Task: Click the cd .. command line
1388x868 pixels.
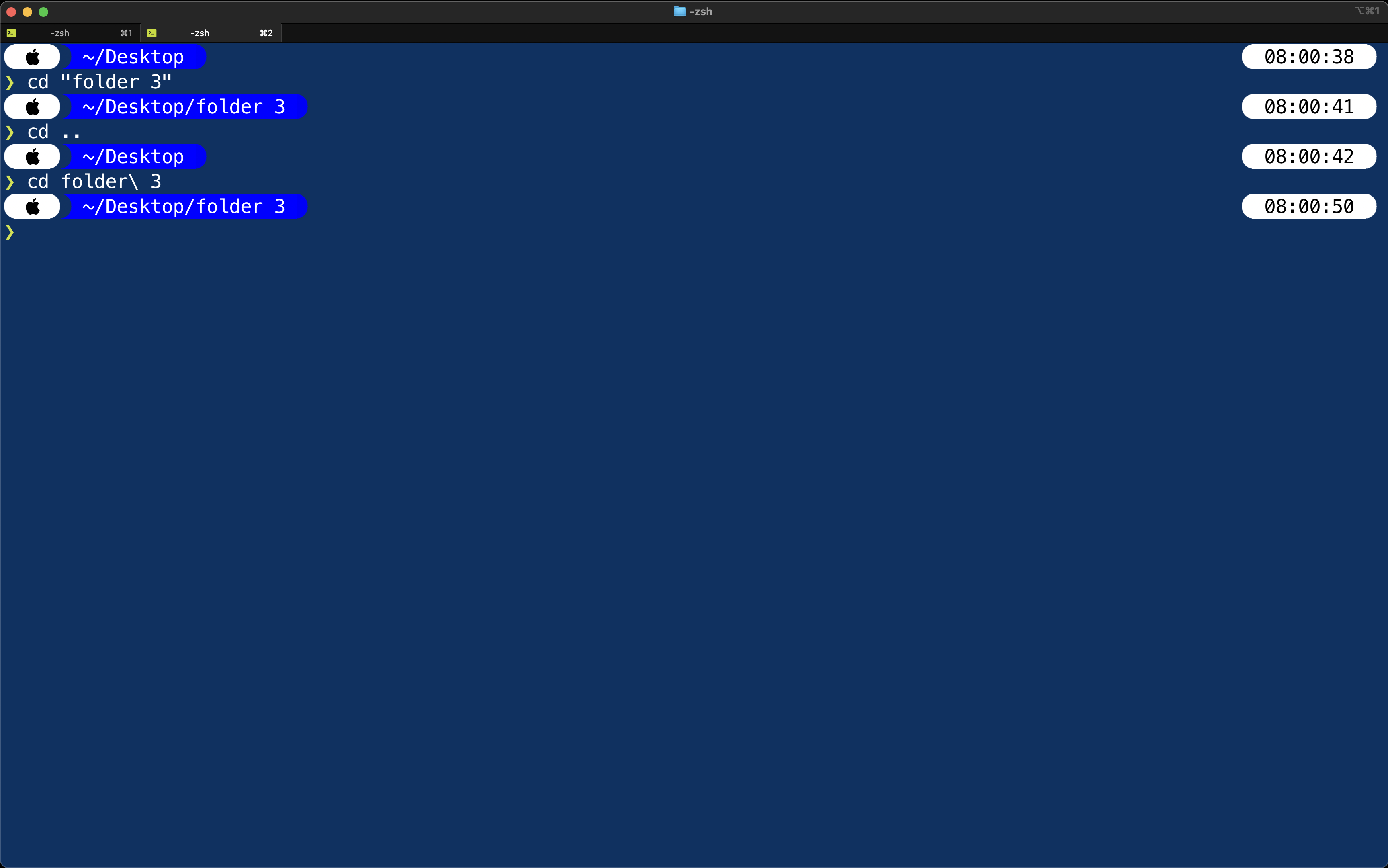Action: pyautogui.click(x=54, y=132)
